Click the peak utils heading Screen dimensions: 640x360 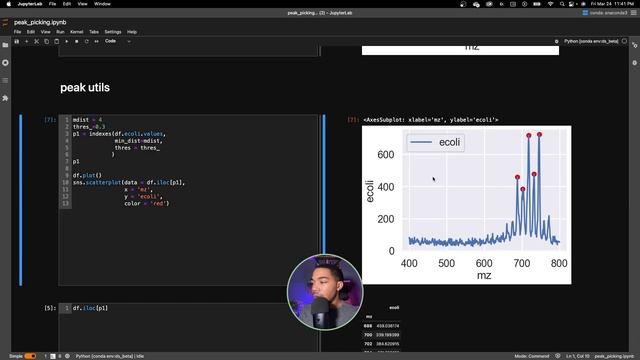pyautogui.click(x=85, y=87)
